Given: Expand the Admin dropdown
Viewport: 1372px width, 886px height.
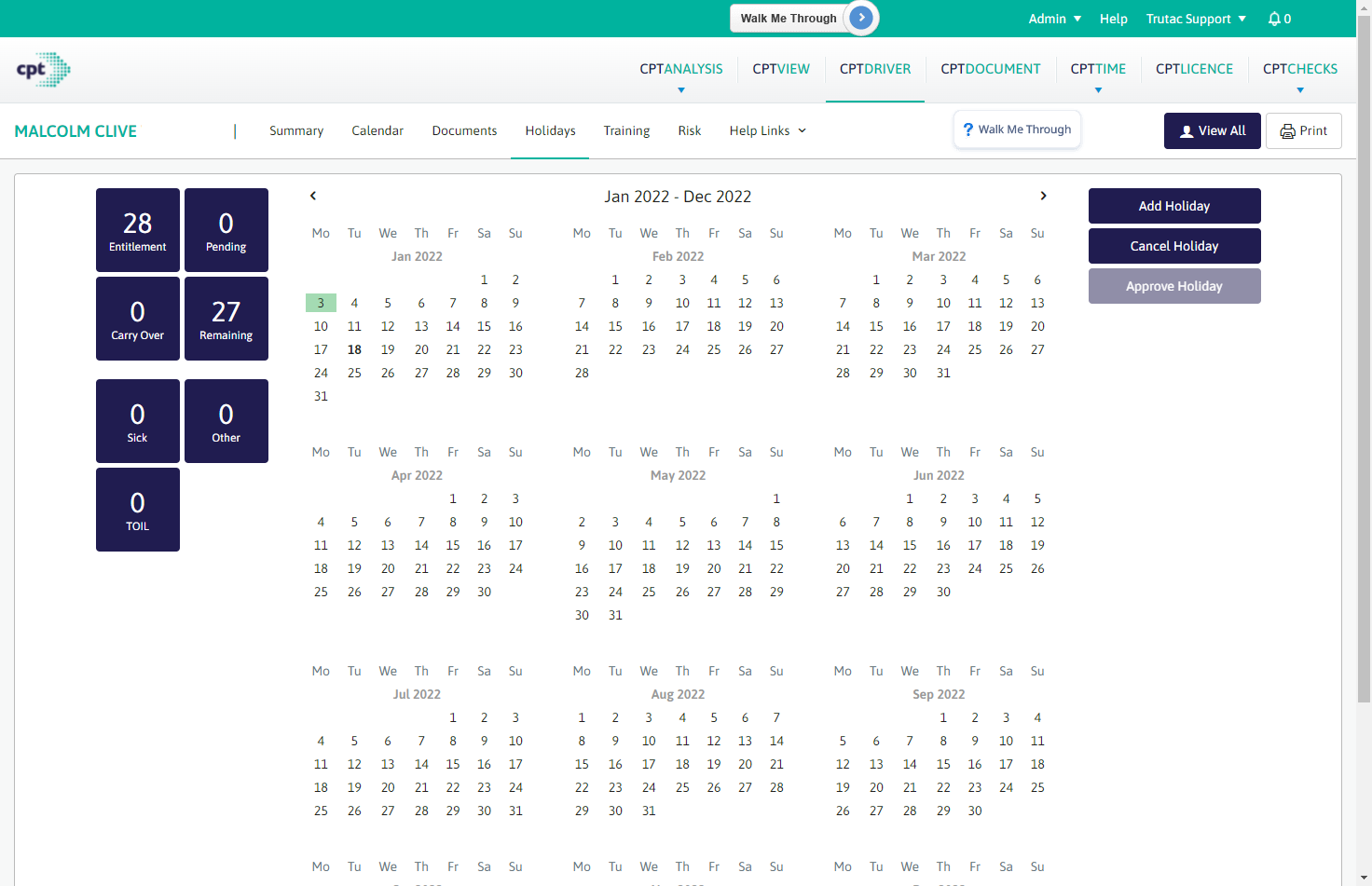Looking at the screenshot, I should point(1054,19).
